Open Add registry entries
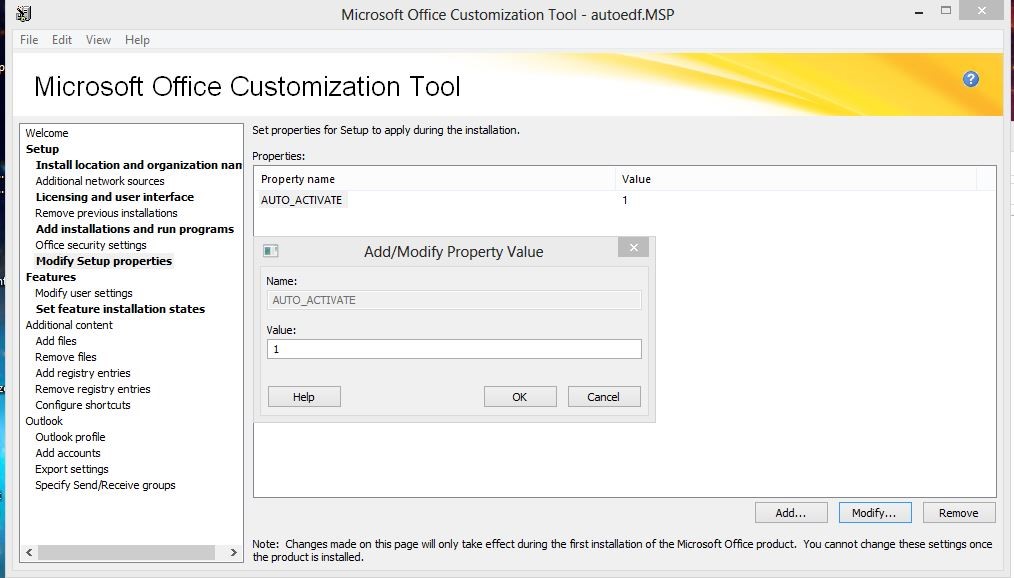Screen dimensions: 1014x578 [83, 373]
